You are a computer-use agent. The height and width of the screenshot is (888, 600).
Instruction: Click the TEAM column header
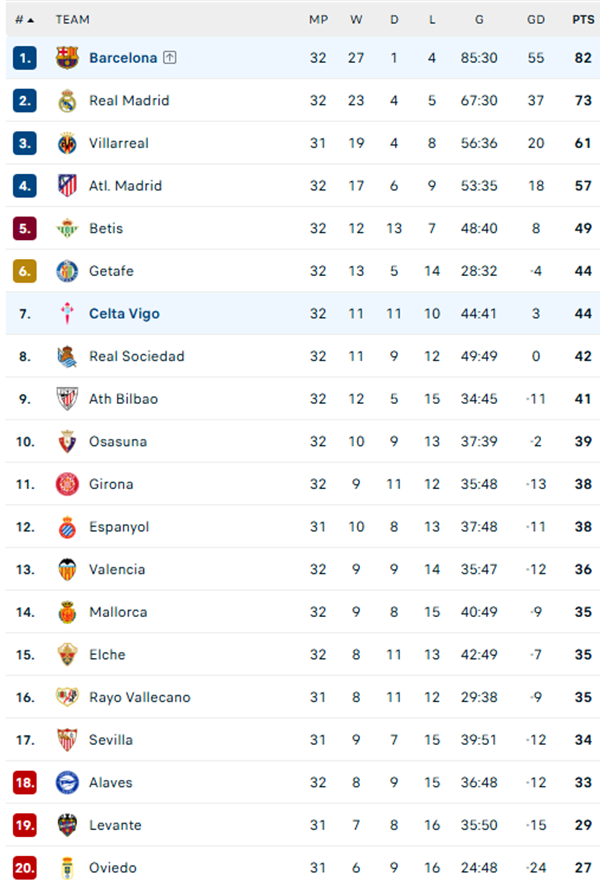click(x=72, y=19)
